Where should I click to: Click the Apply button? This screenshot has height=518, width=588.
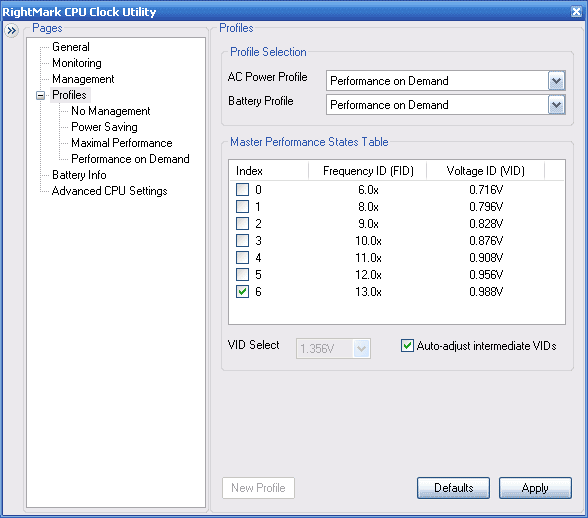click(535, 488)
